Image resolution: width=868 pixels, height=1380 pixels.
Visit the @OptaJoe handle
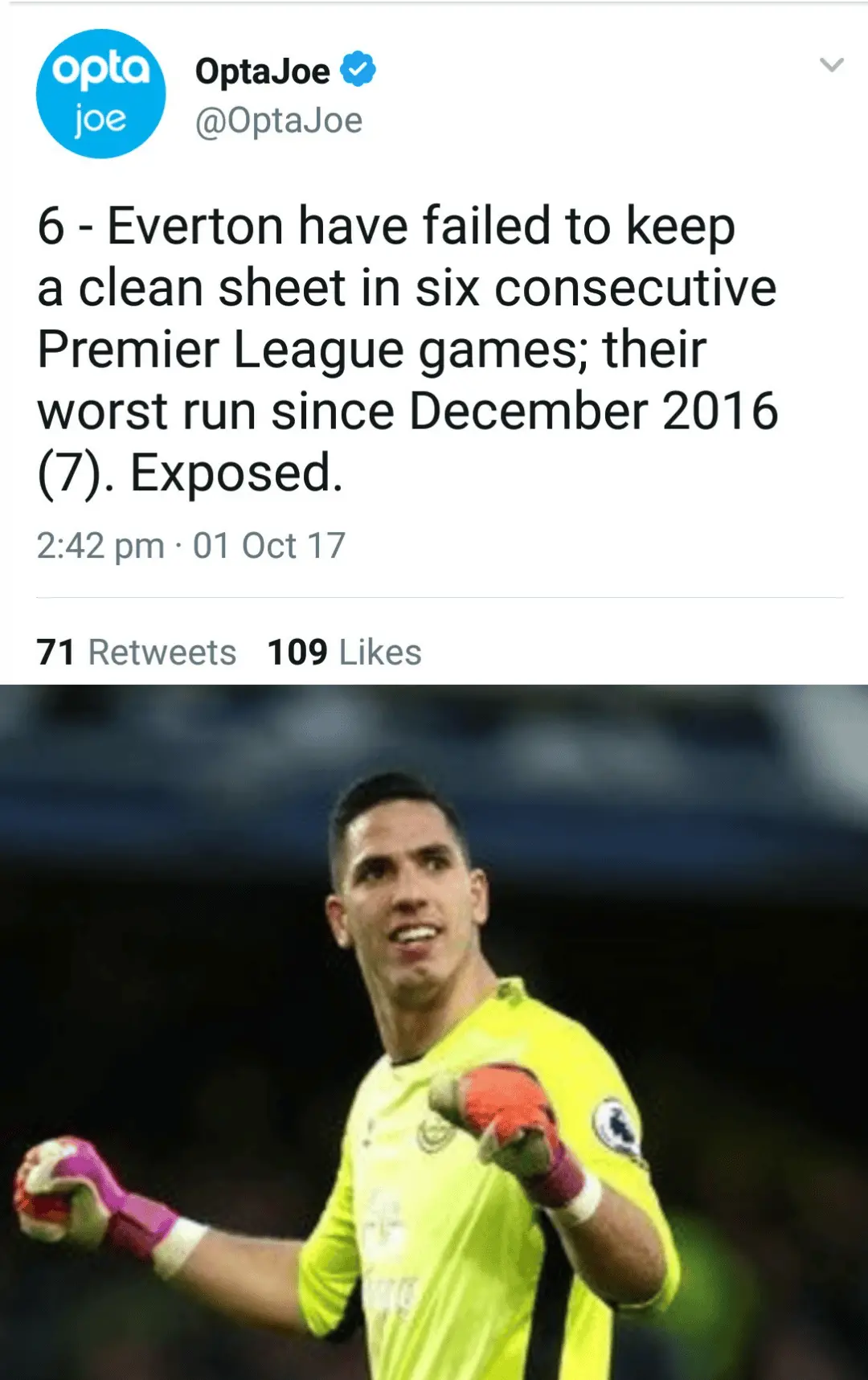279,121
